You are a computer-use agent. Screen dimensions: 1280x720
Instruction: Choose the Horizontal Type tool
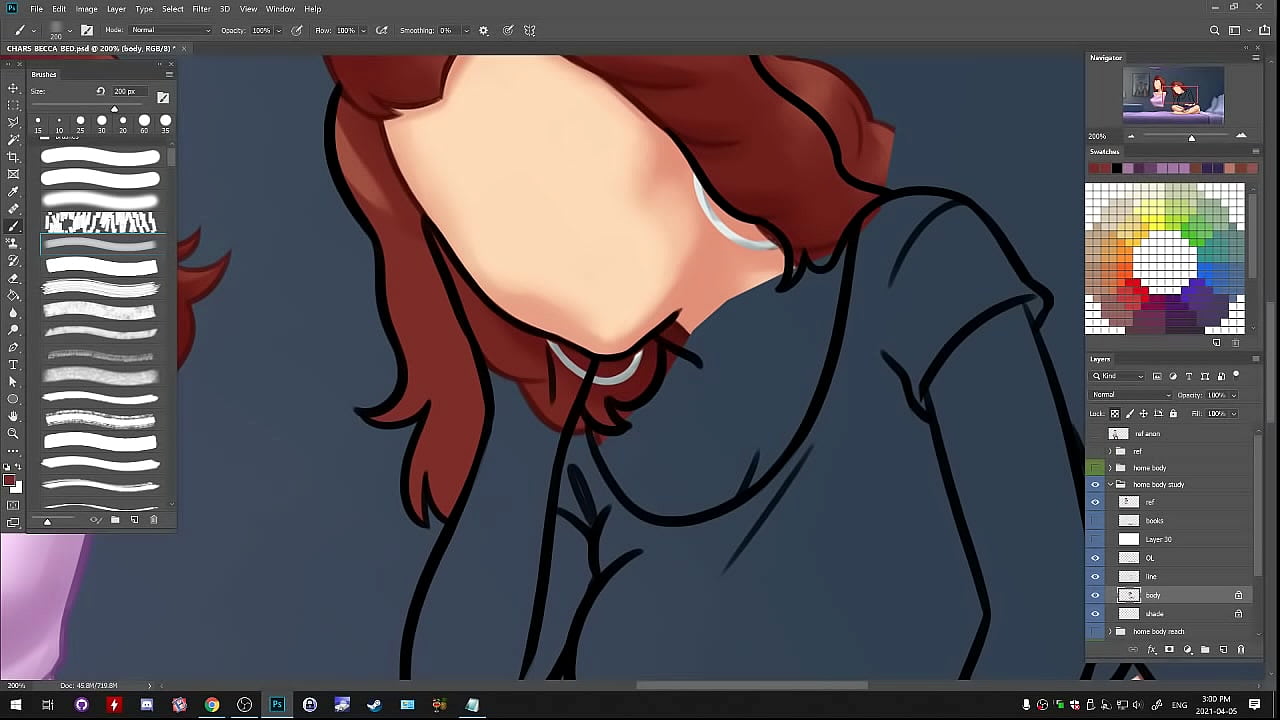click(x=13, y=364)
